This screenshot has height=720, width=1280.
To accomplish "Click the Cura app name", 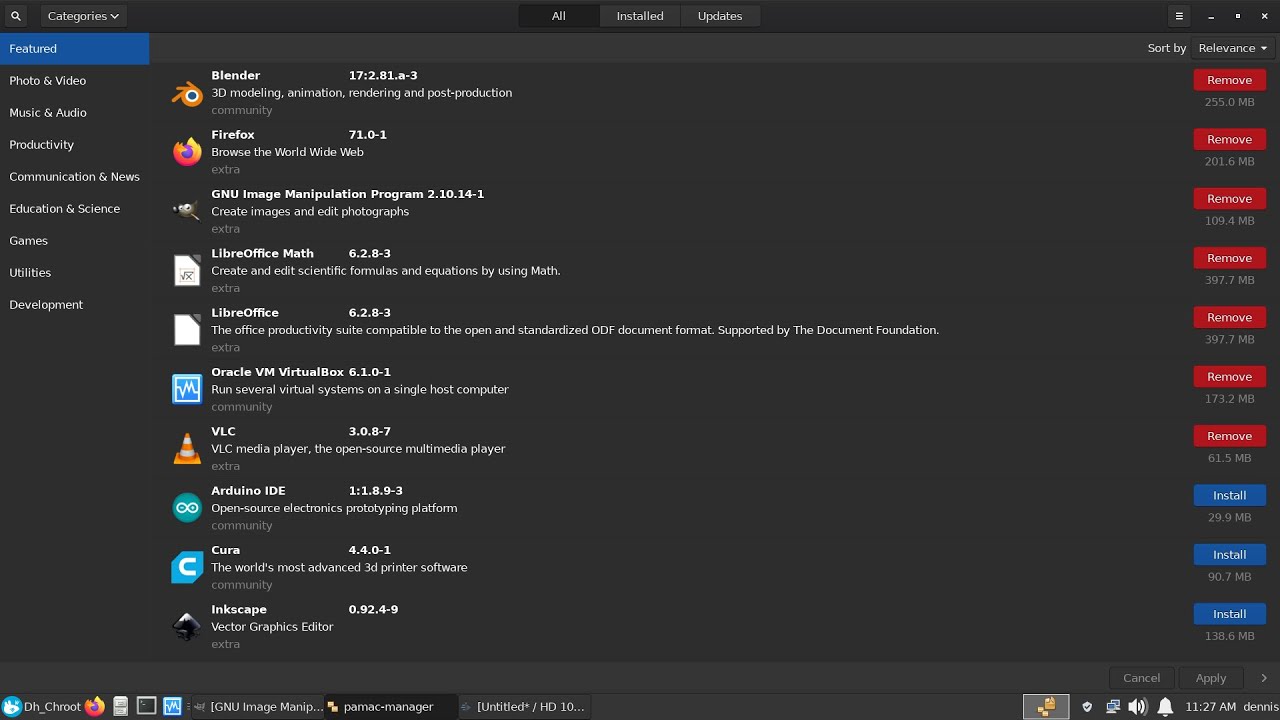I will point(226,550).
